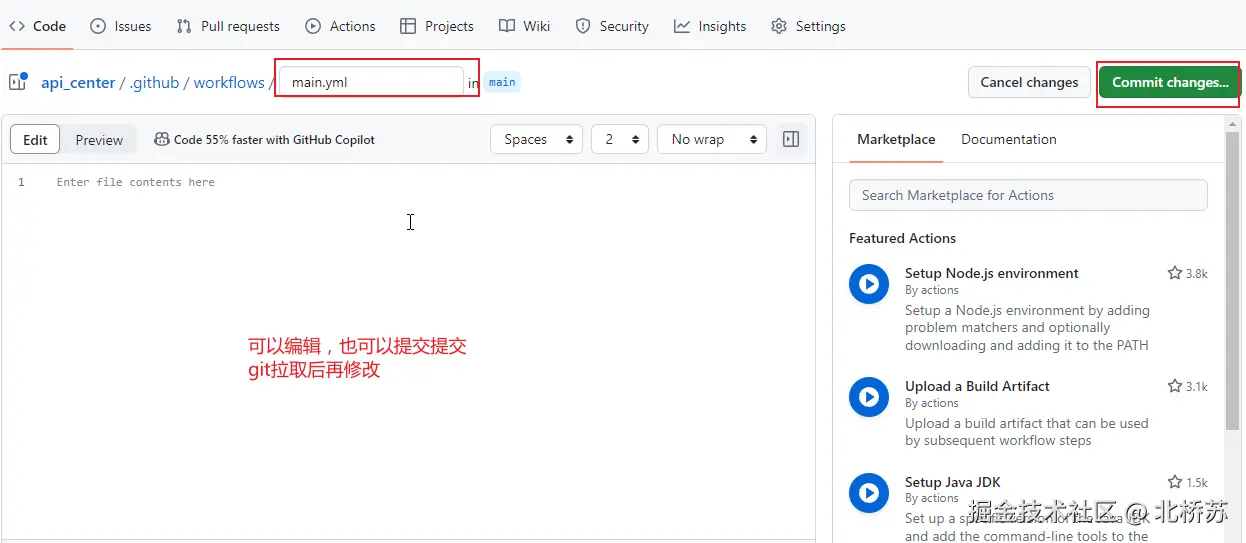Open the .github folder breadcrumb
1246x543 pixels.
[154, 83]
